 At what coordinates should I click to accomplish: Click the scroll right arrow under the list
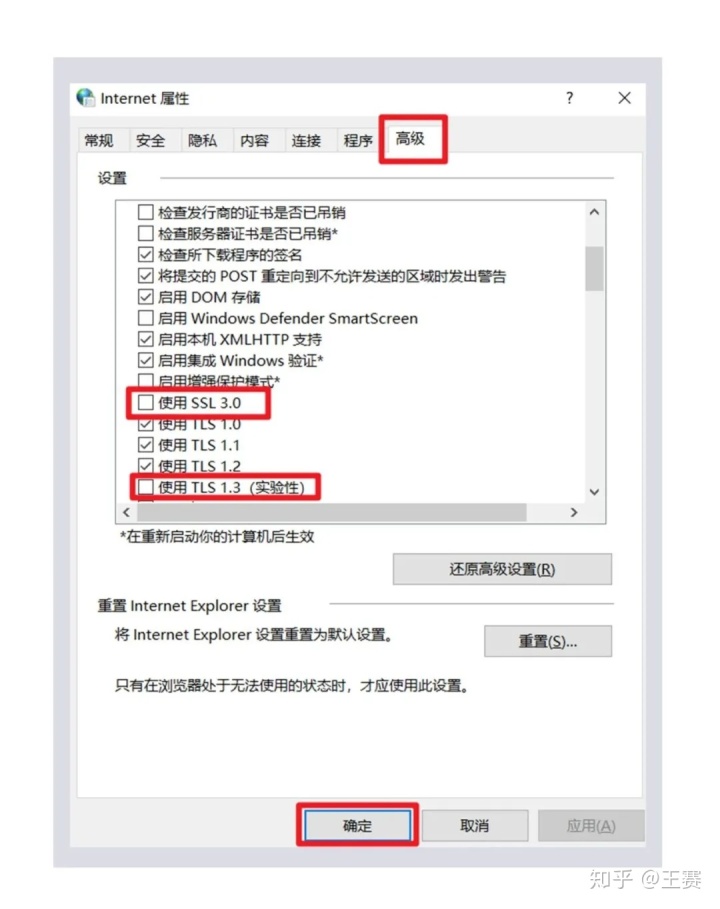[574, 512]
